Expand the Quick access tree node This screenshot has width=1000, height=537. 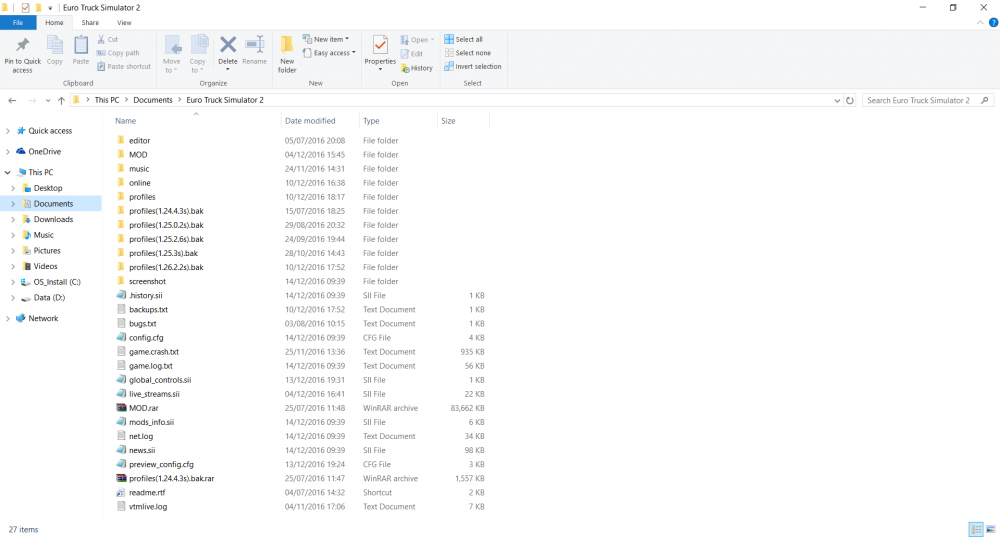tap(8, 131)
